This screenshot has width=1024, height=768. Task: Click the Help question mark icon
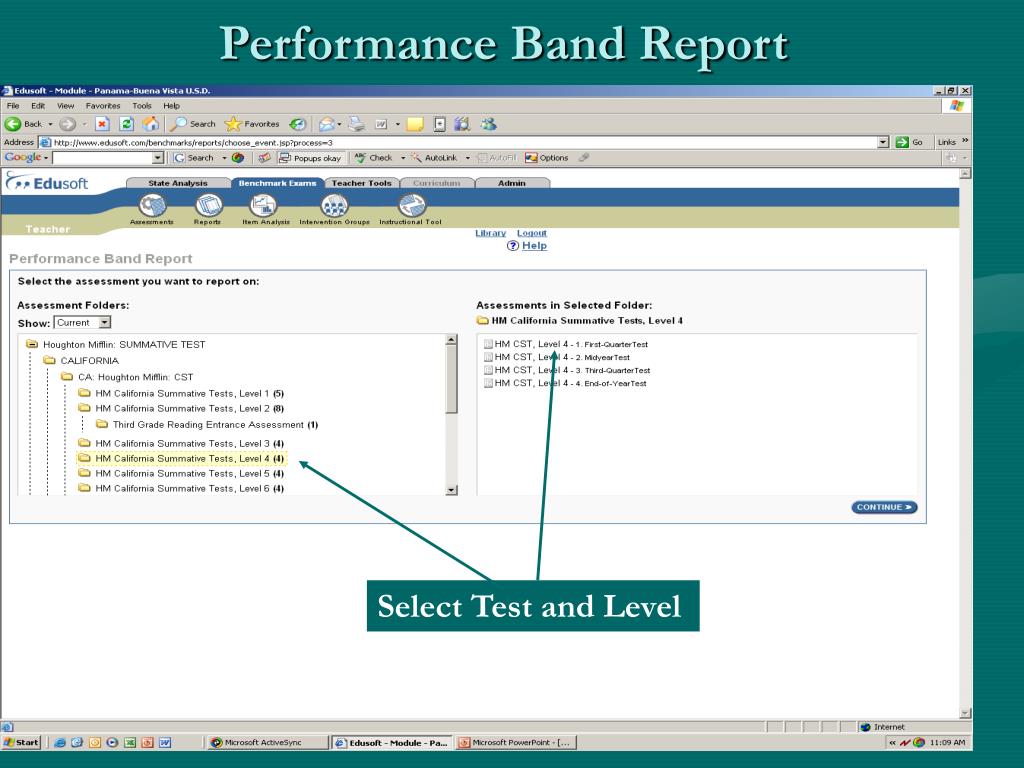pyautogui.click(x=513, y=246)
